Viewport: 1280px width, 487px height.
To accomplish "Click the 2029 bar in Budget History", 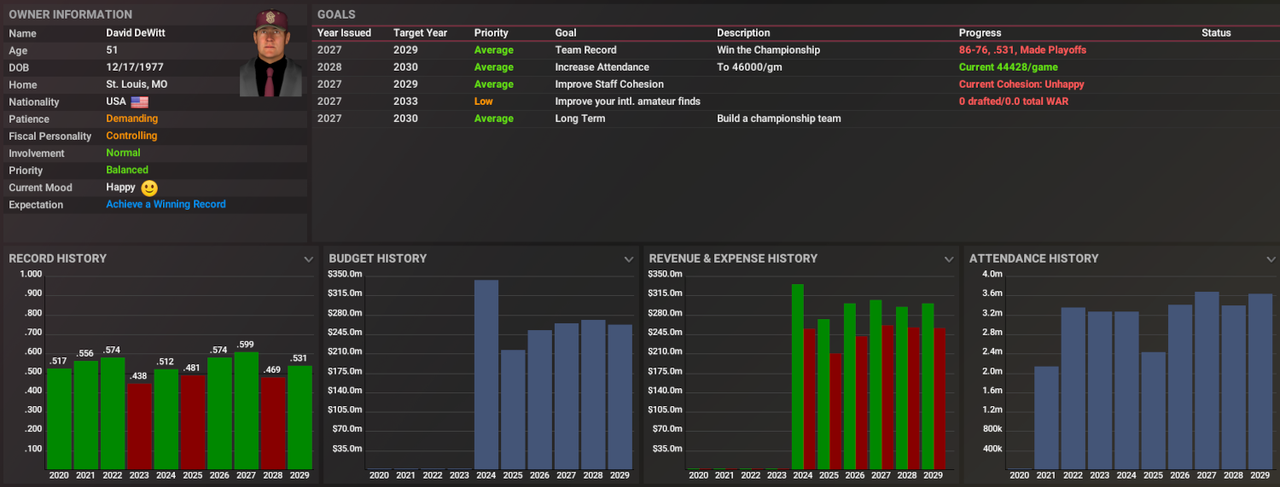I will click(620, 397).
